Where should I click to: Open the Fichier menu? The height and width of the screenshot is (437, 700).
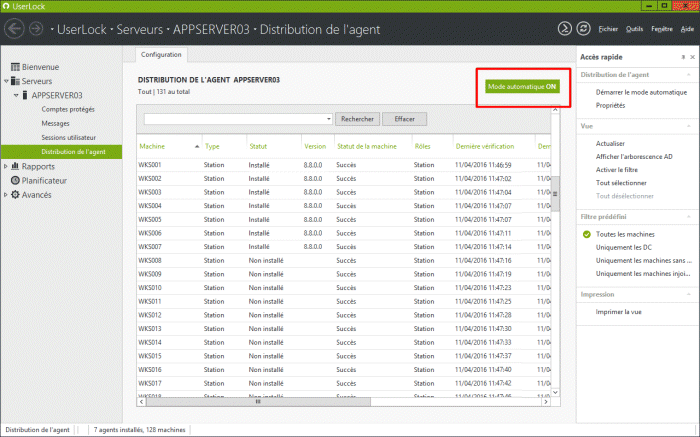[x=608, y=29]
